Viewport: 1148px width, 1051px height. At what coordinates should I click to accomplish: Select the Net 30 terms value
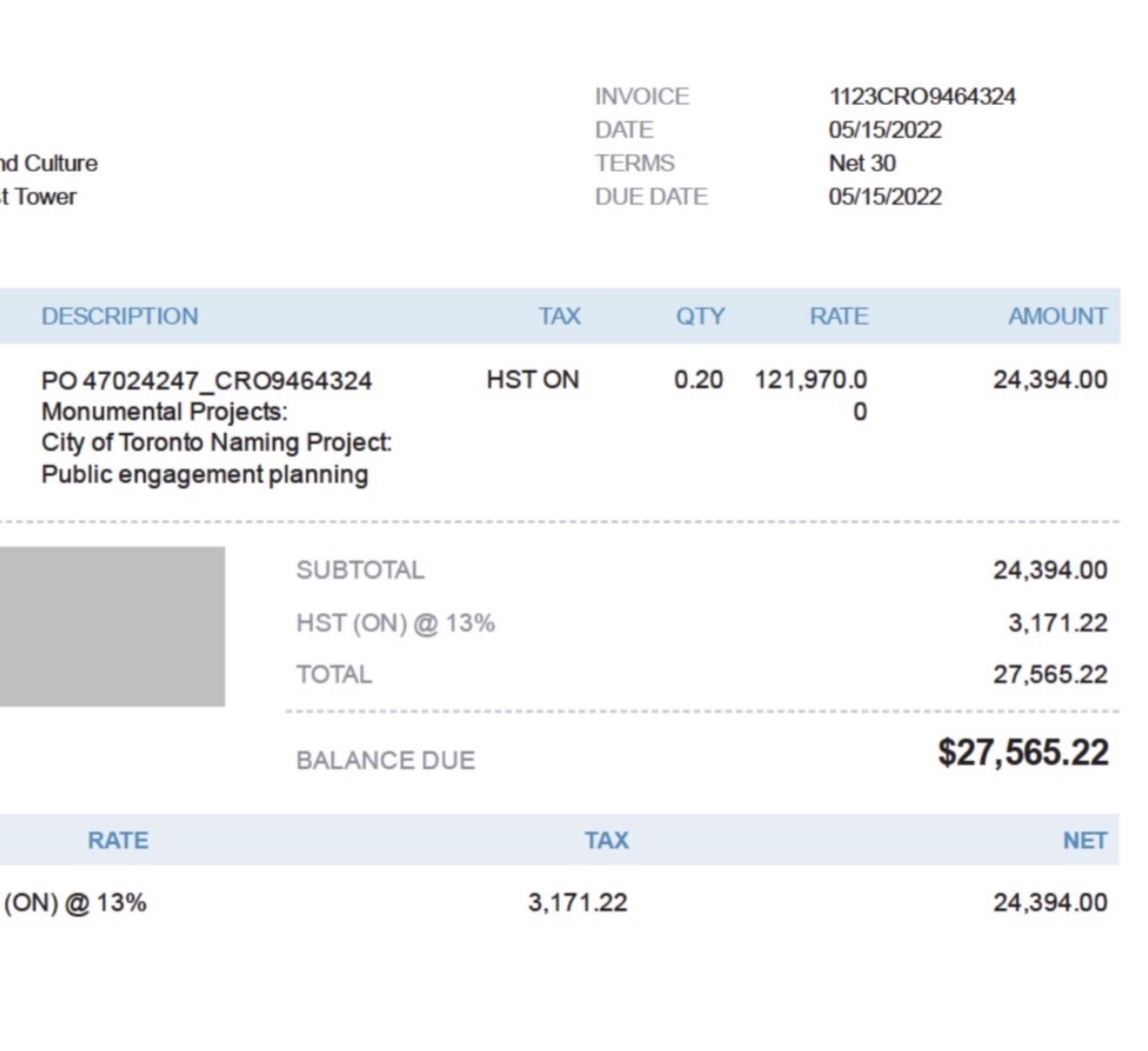[862, 163]
